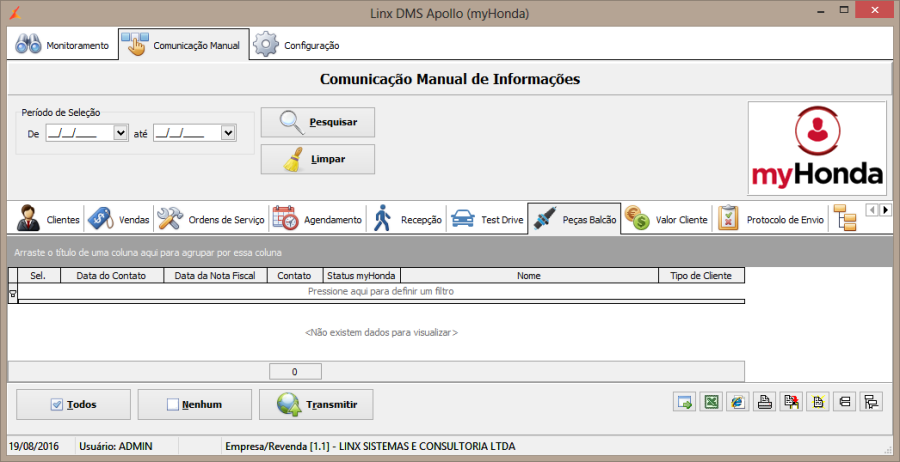Sort by the Sel. column header
This screenshot has height=462, width=900.
39,275
